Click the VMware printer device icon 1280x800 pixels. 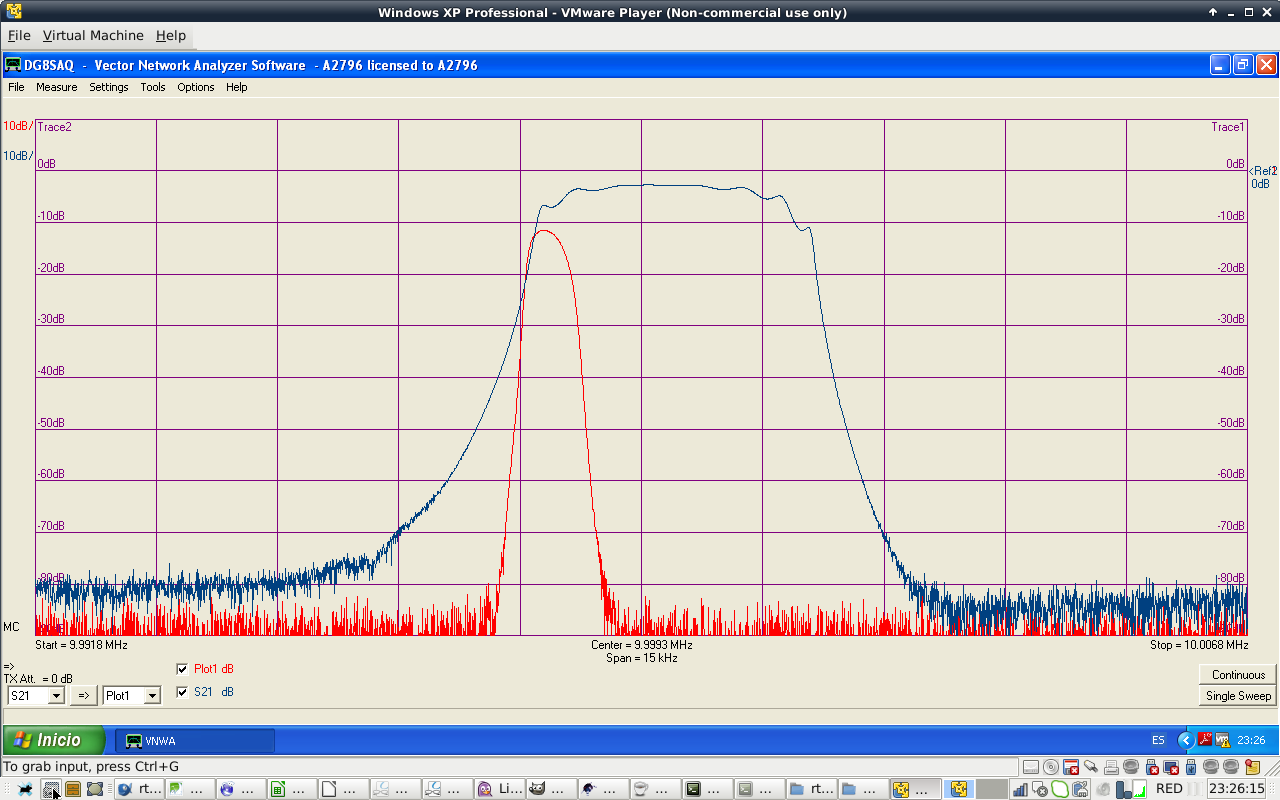click(1111, 767)
